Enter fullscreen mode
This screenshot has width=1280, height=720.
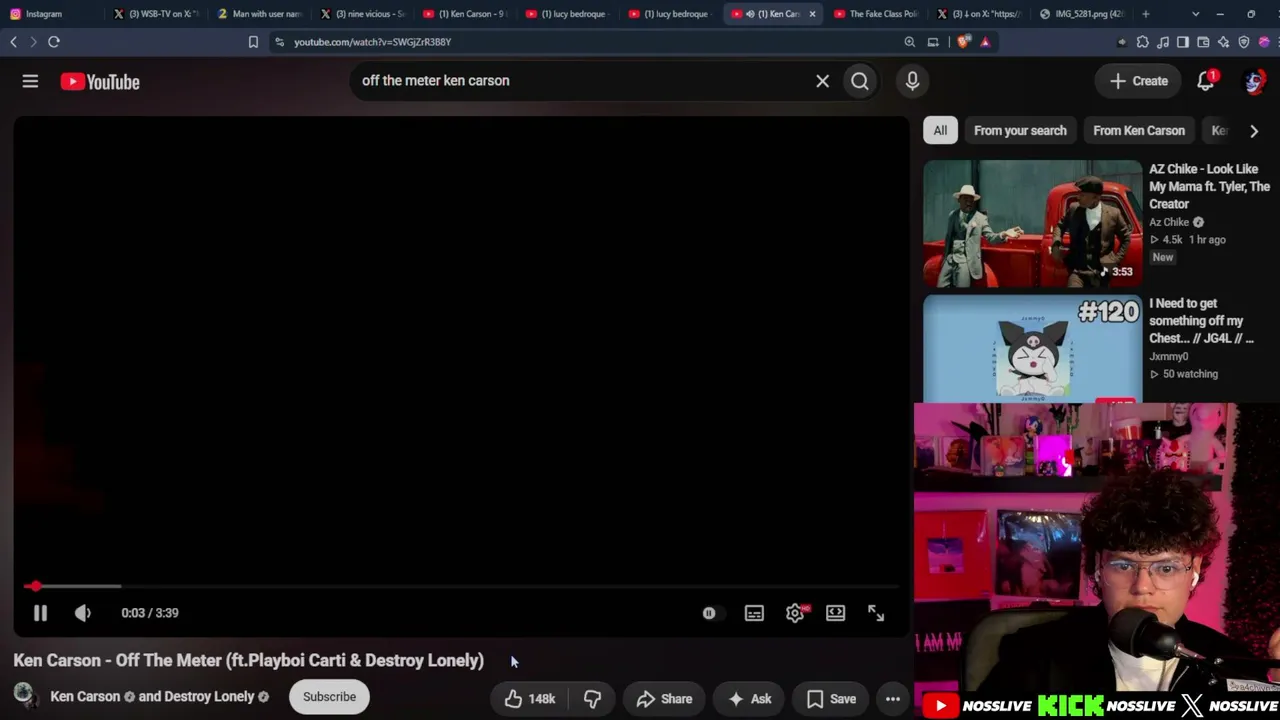[x=876, y=613]
